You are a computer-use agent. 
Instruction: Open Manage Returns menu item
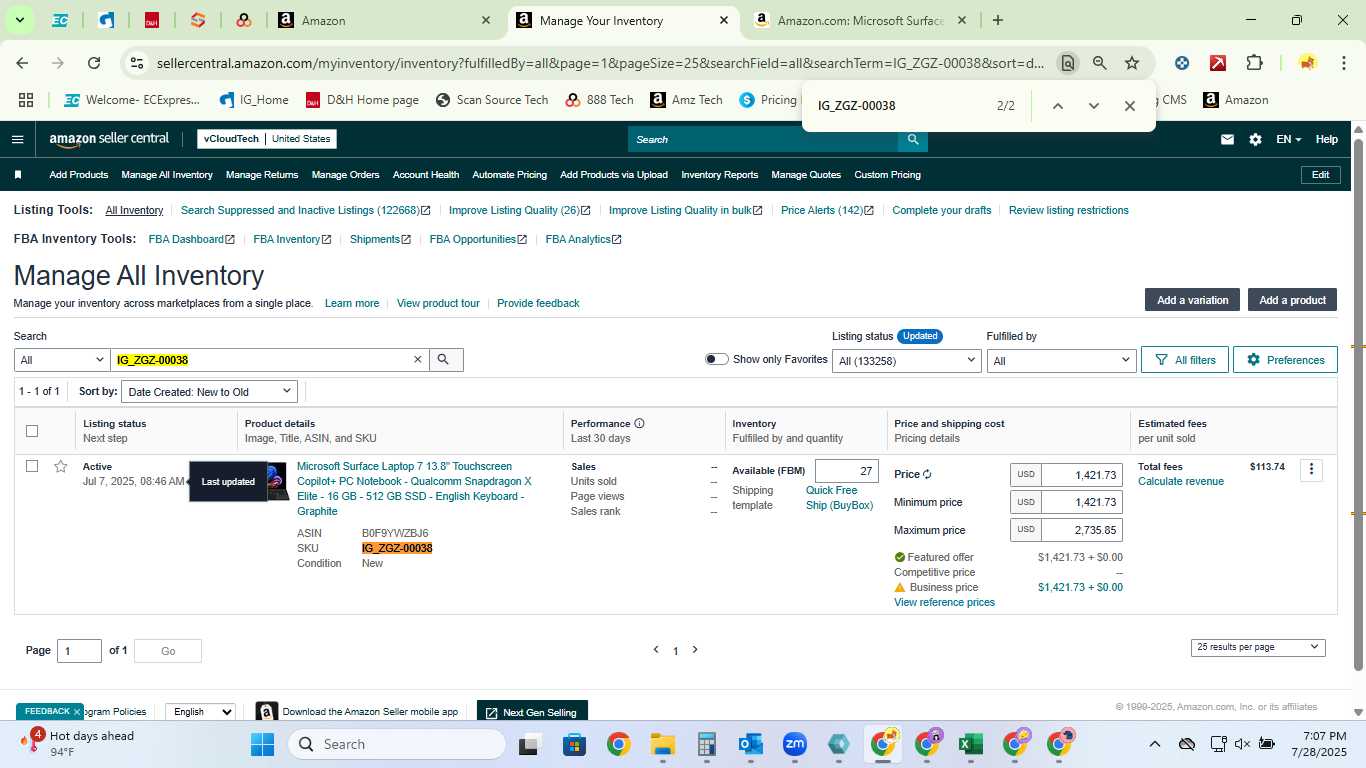tap(262, 175)
